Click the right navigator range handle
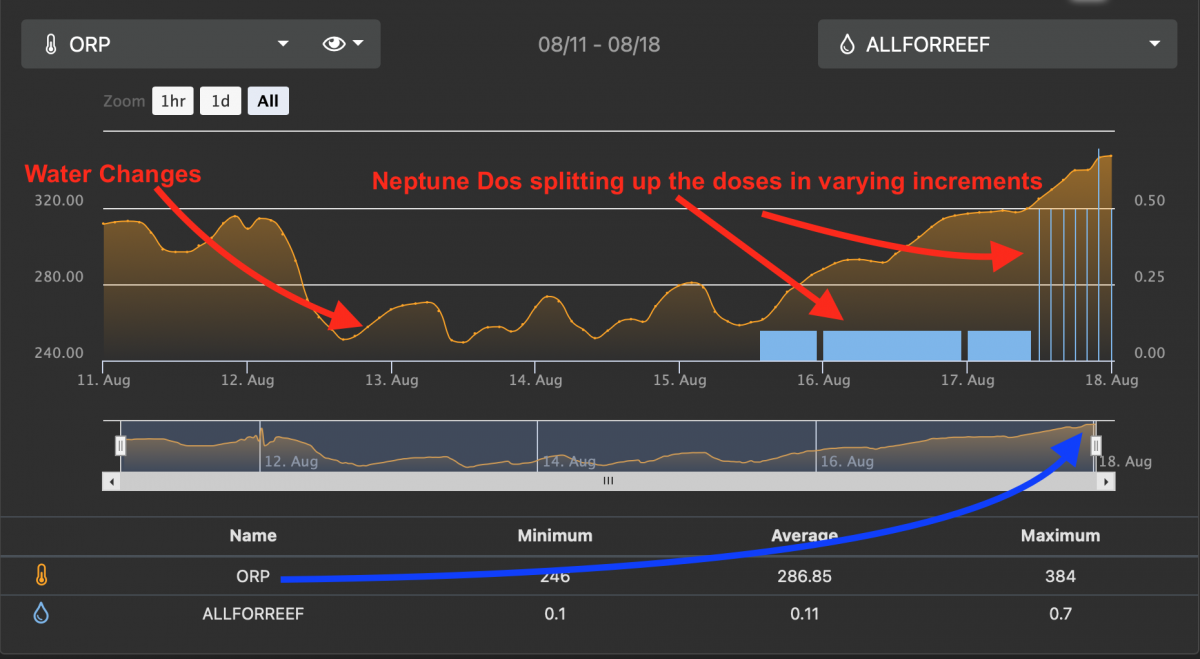1200x659 pixels. [1096, 446]
